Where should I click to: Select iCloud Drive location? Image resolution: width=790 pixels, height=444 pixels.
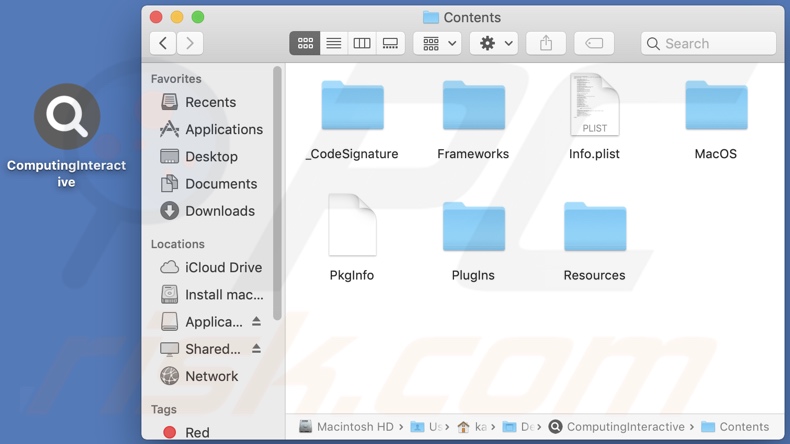tap(211, 268)
